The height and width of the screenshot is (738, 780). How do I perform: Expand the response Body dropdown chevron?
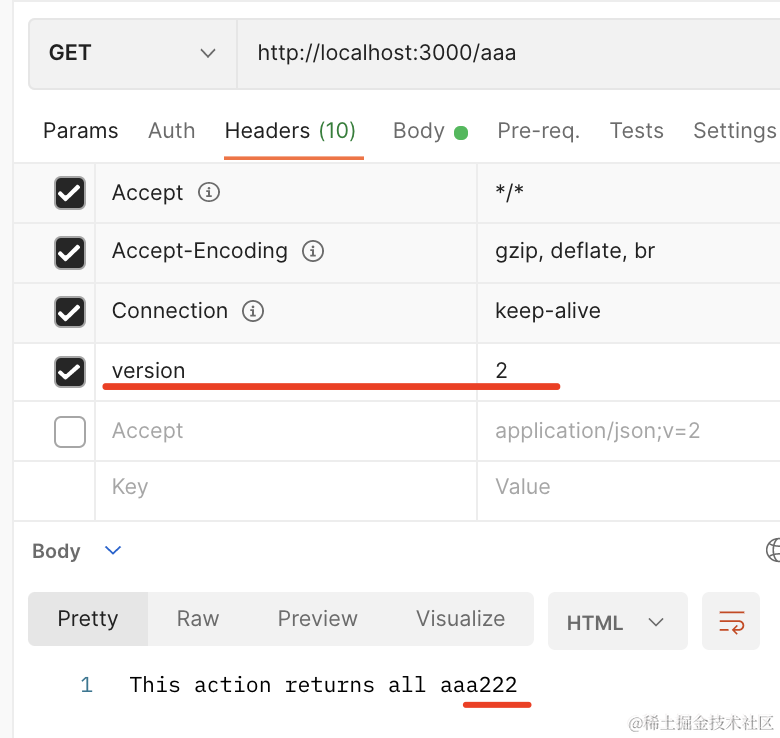pos(113,550)
